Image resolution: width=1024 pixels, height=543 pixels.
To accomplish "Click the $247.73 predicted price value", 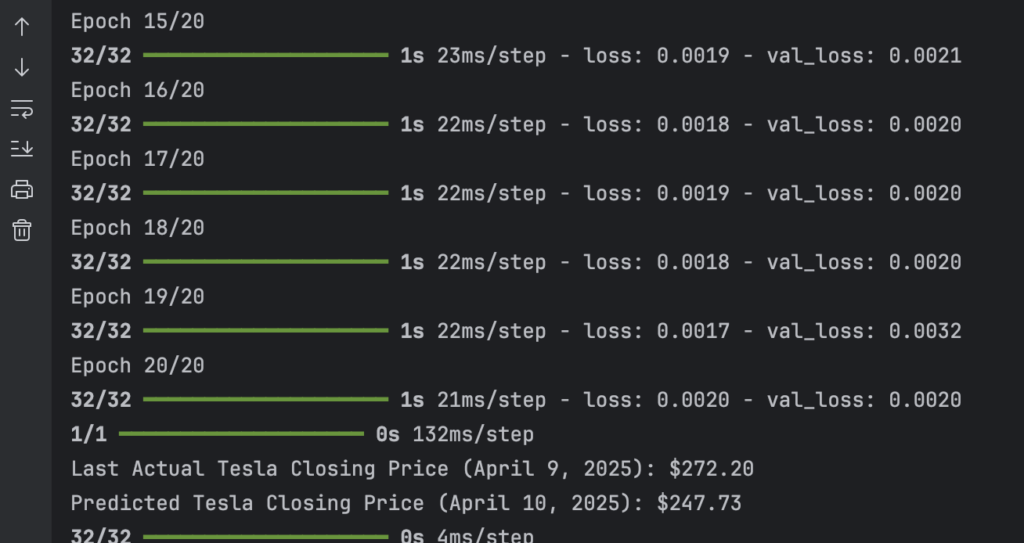I will [x=699, y=503].
